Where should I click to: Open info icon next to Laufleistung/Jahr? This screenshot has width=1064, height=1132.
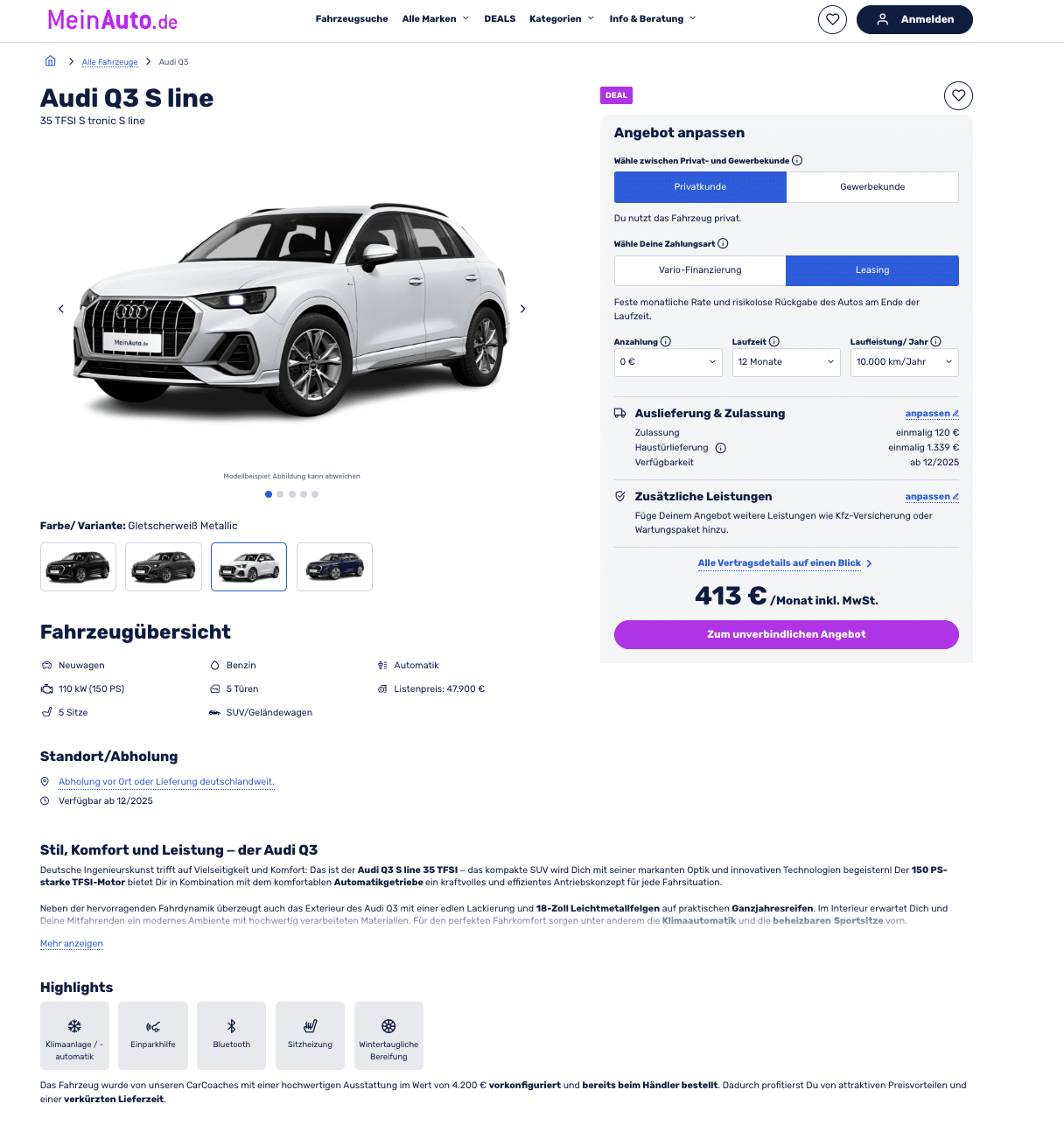(936, 342)
